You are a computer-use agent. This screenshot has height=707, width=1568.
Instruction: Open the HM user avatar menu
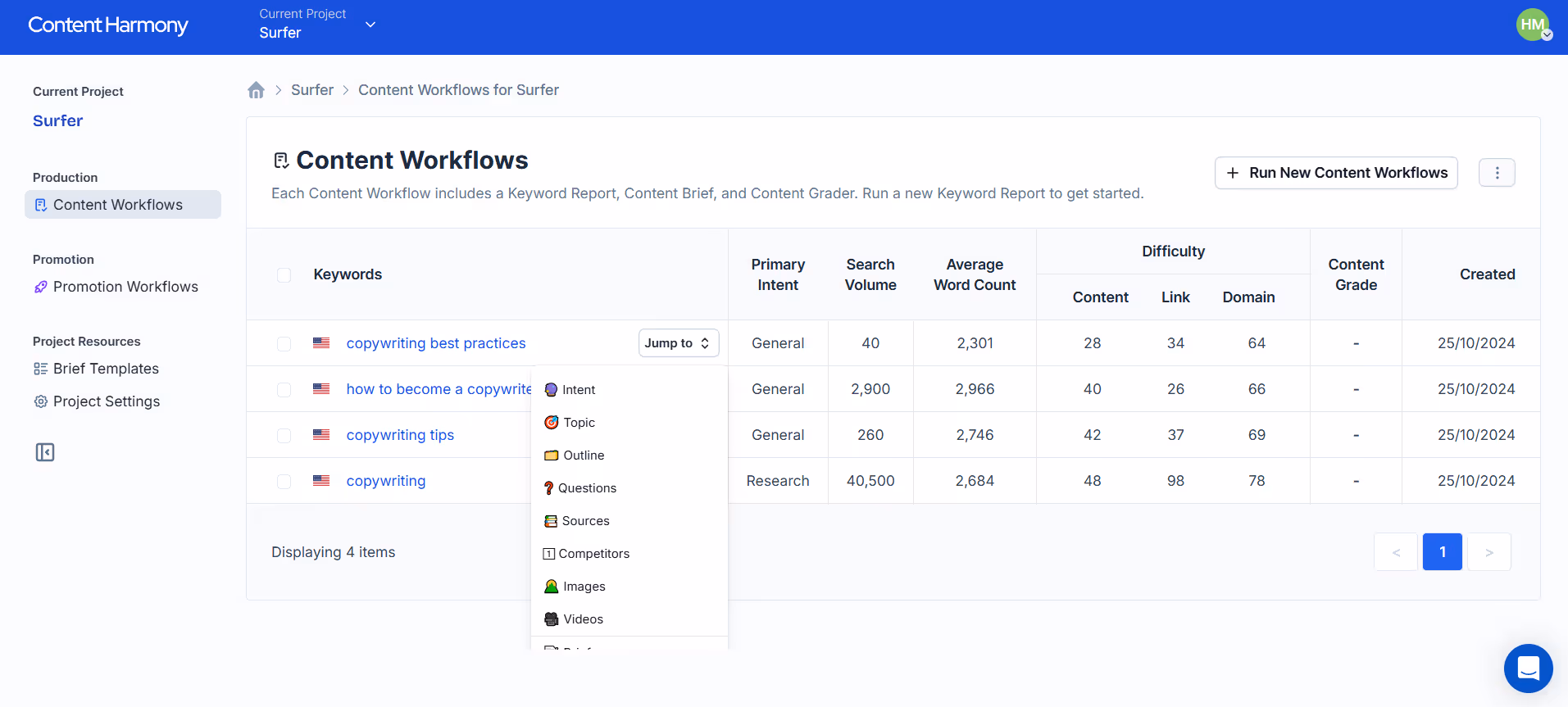[1533, 25]
